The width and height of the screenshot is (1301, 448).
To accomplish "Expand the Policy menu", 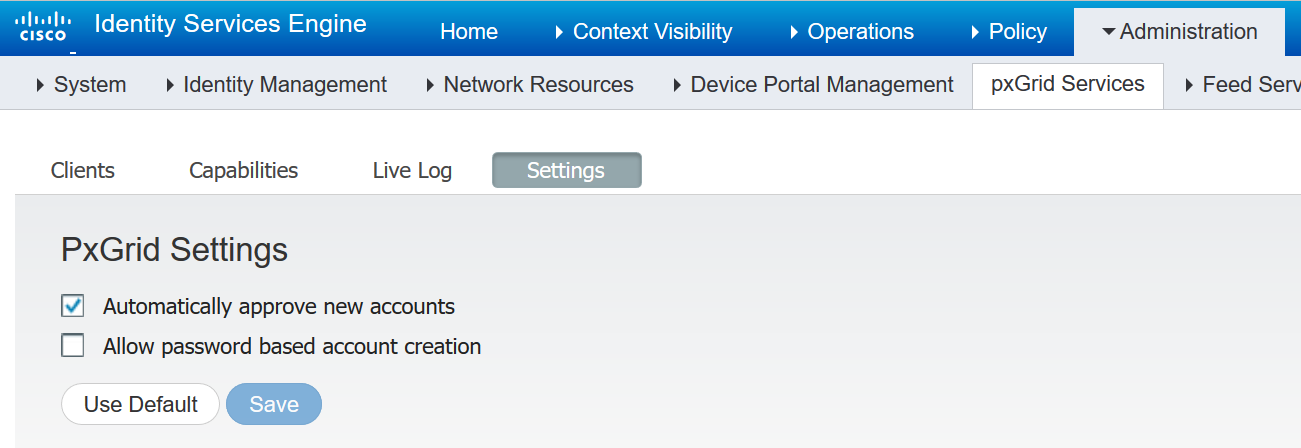I will pyautogui.click(x=1008, y=32).
